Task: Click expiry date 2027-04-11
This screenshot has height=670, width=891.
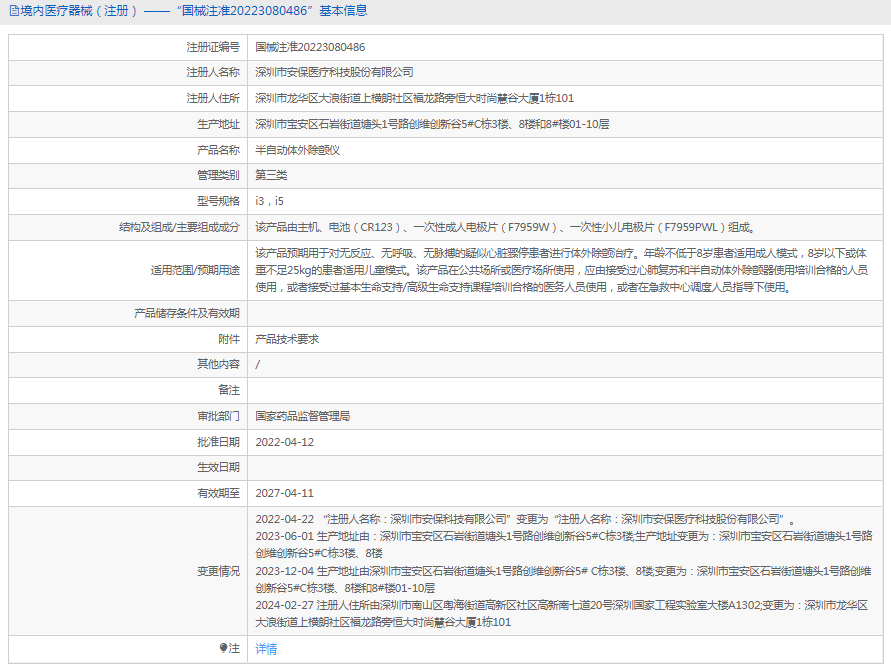Action: pos(284,493)
